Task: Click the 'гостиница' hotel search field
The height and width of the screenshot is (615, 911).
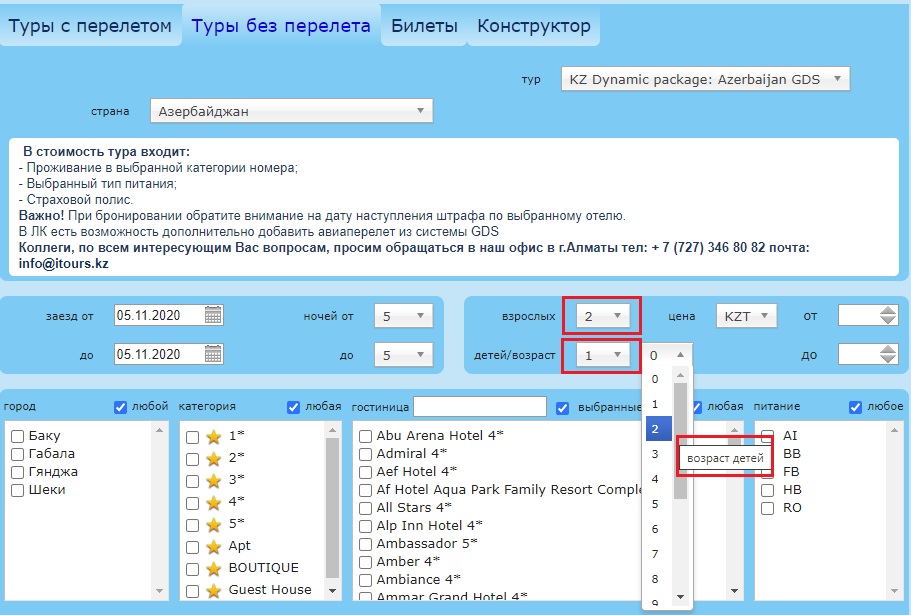Action: 480,407
